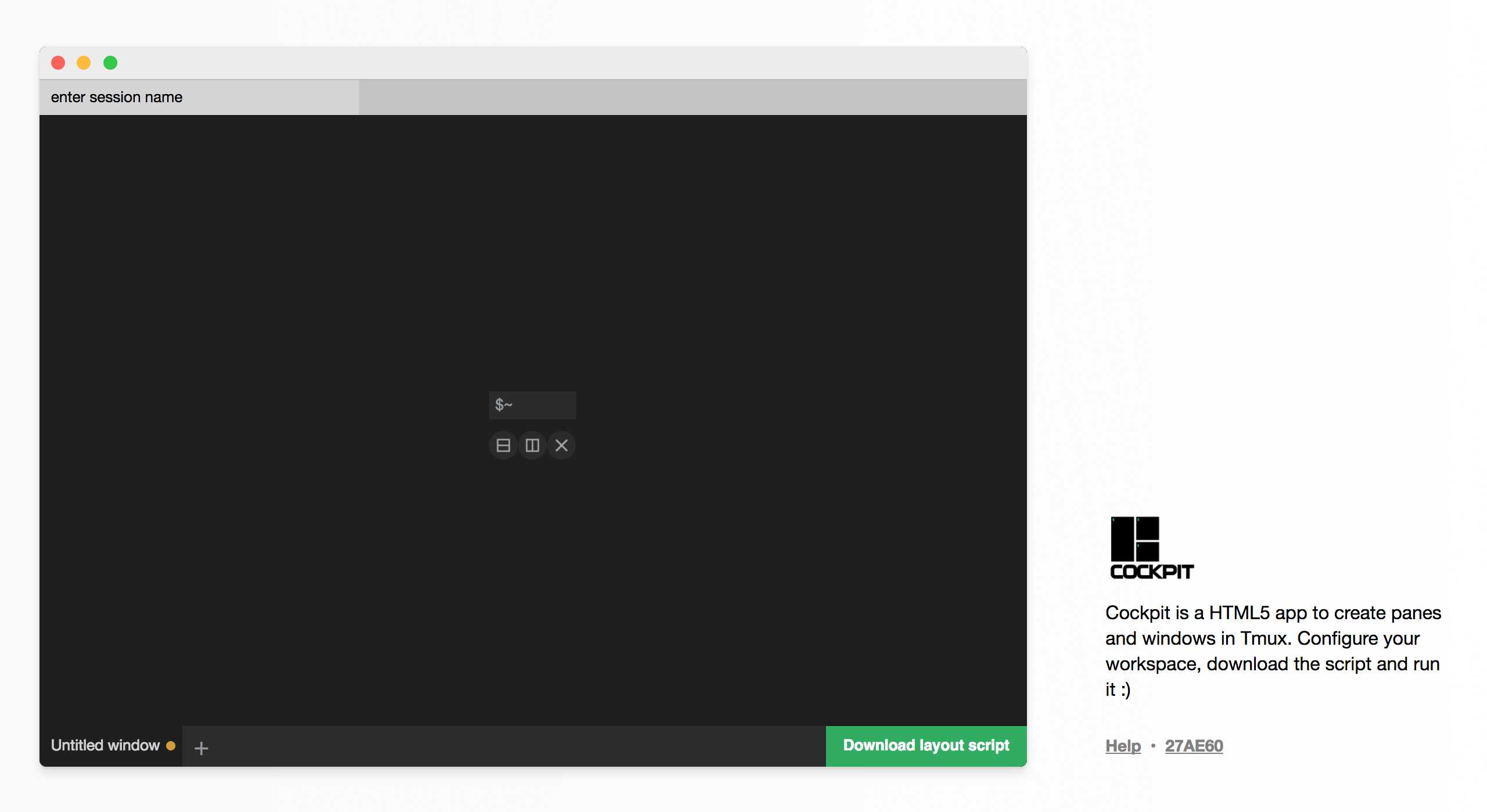Click the 27AE60 session code link

tap(1195, 745)
